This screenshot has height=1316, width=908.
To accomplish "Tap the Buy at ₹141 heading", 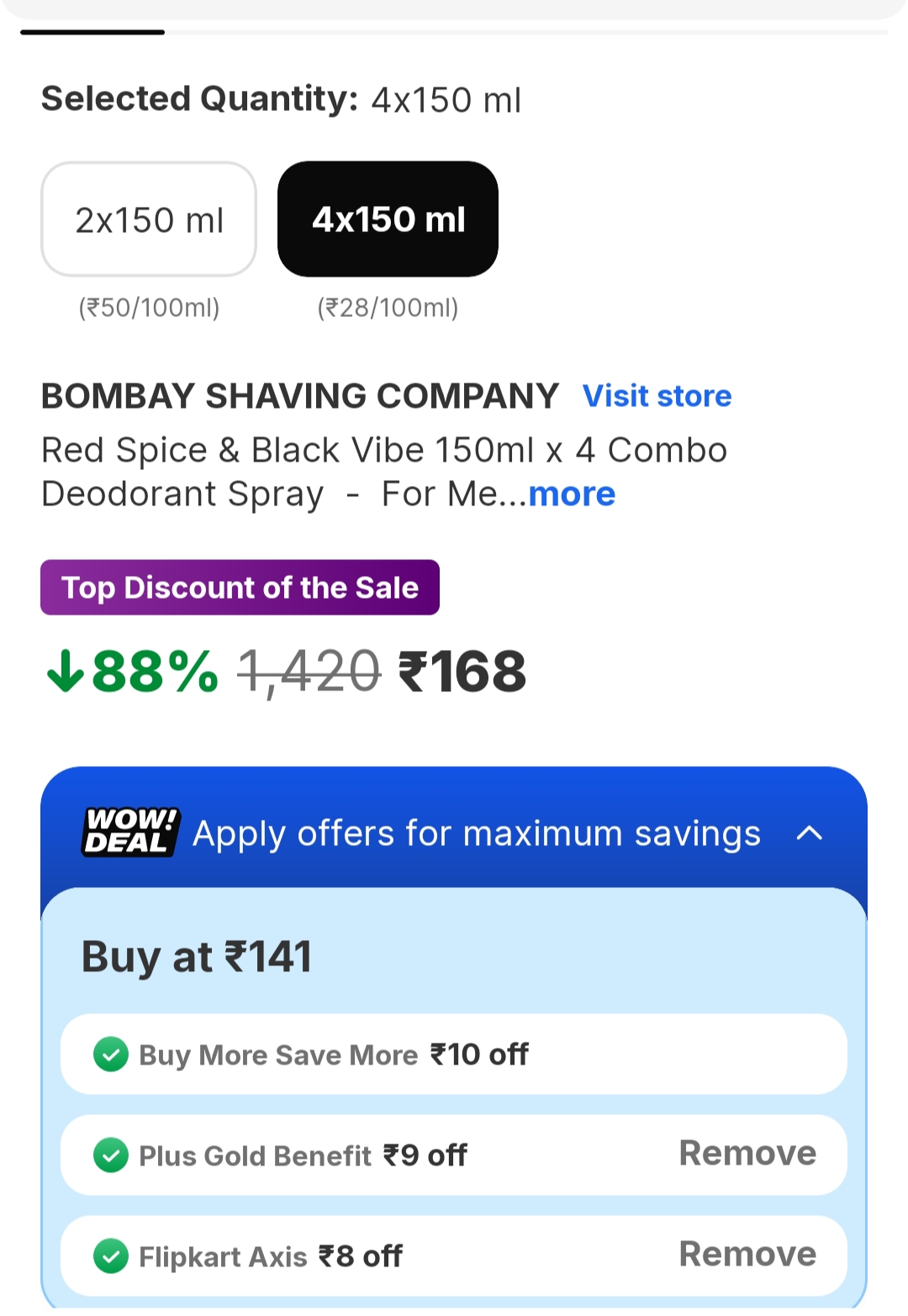I will point(197,957).
